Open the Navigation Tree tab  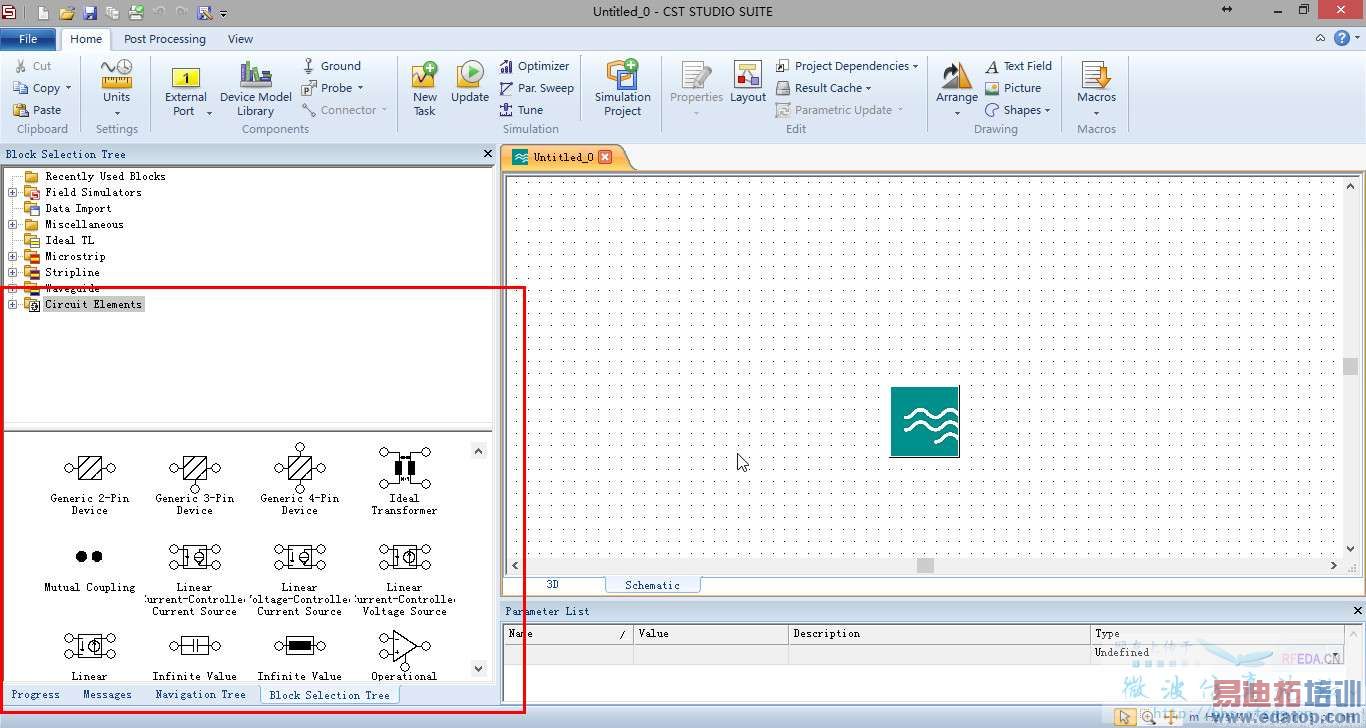(200, 694)
